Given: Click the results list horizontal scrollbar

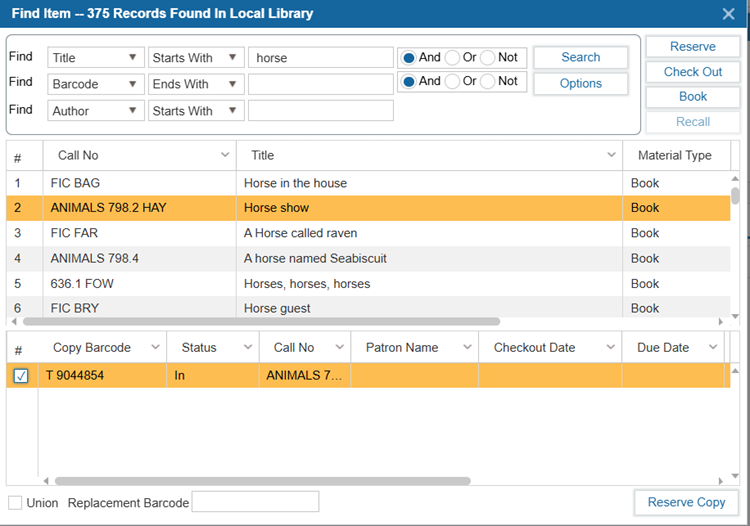Looking at the screenshot, I should tap(260, 322).
